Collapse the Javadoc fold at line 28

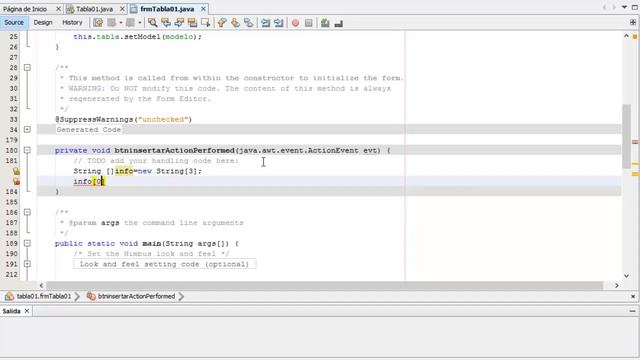(27, 68)
